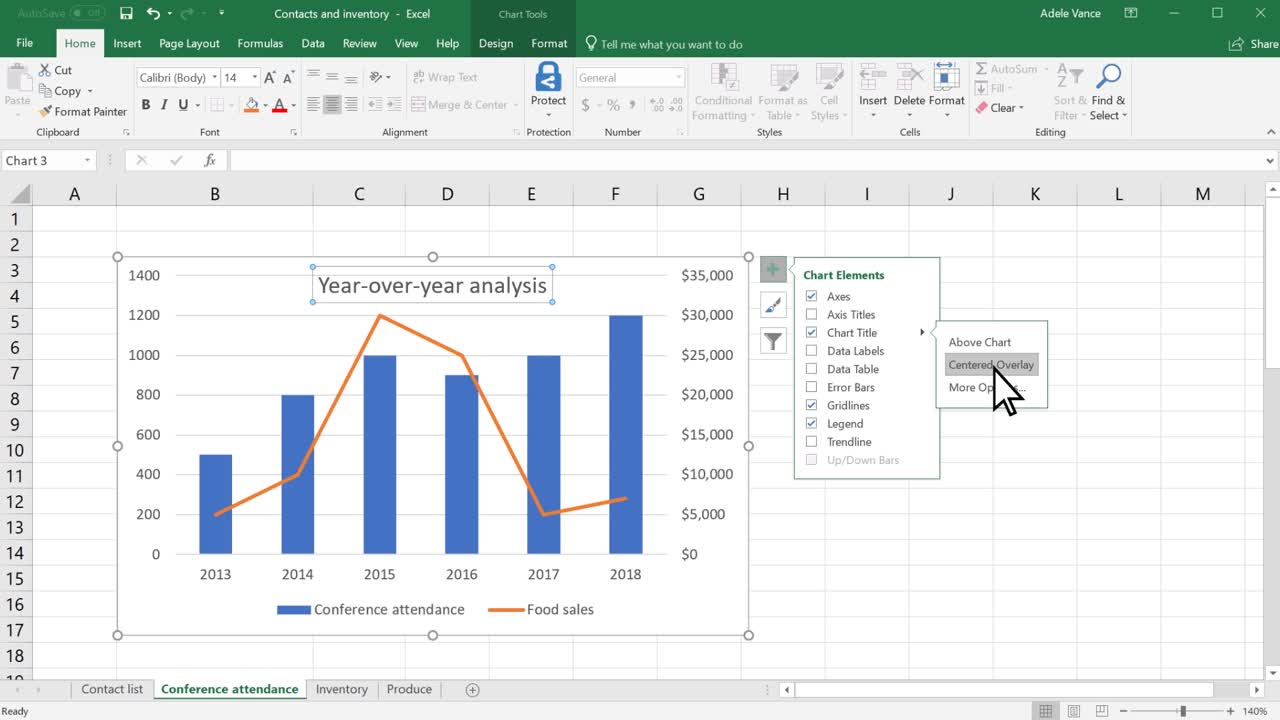This screenshot has height=720, width=1280.
Task: Select the Produce sheet tab
Action: point(409,689)
